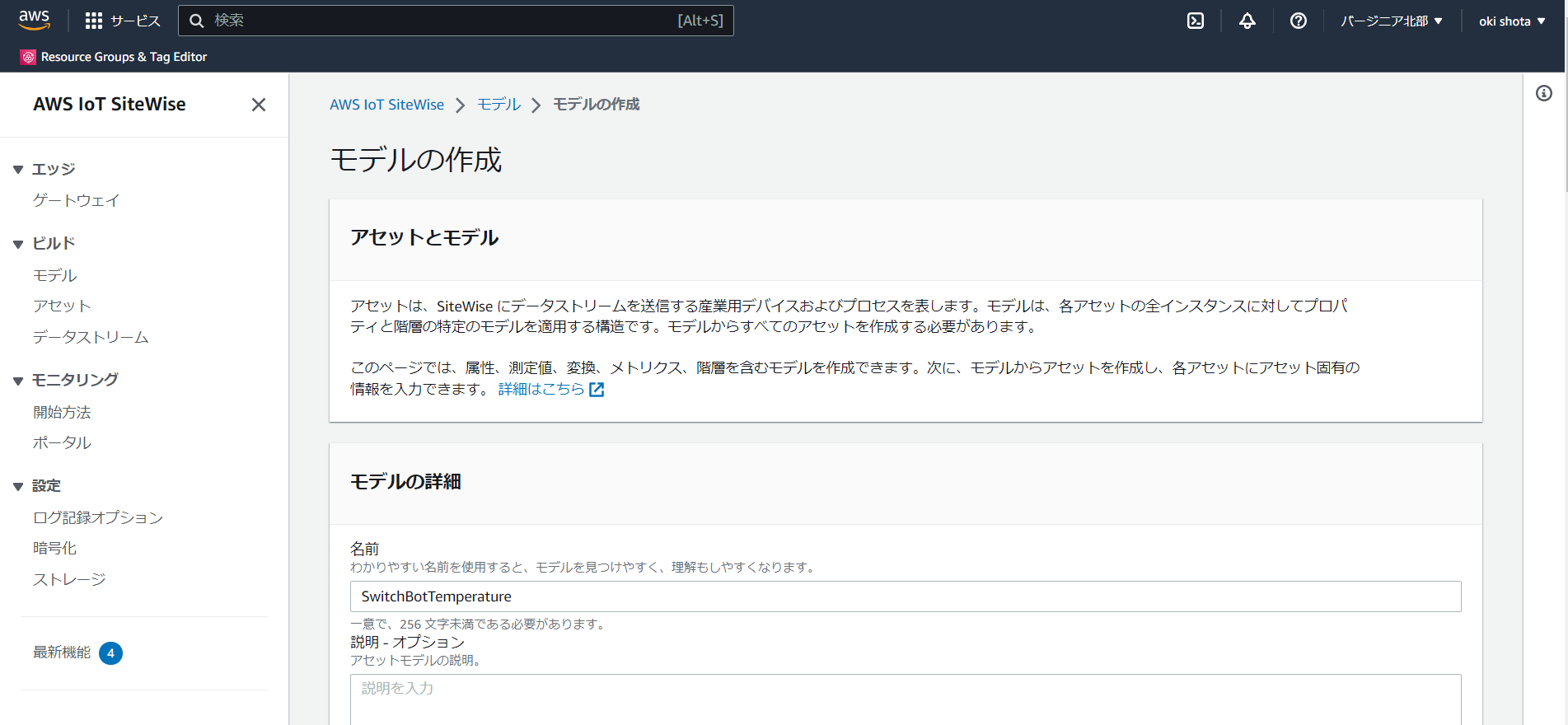Click the モデルの作成 breadcrumb text
Viewport: 1568px width, 725px height.
pos(596,105)
